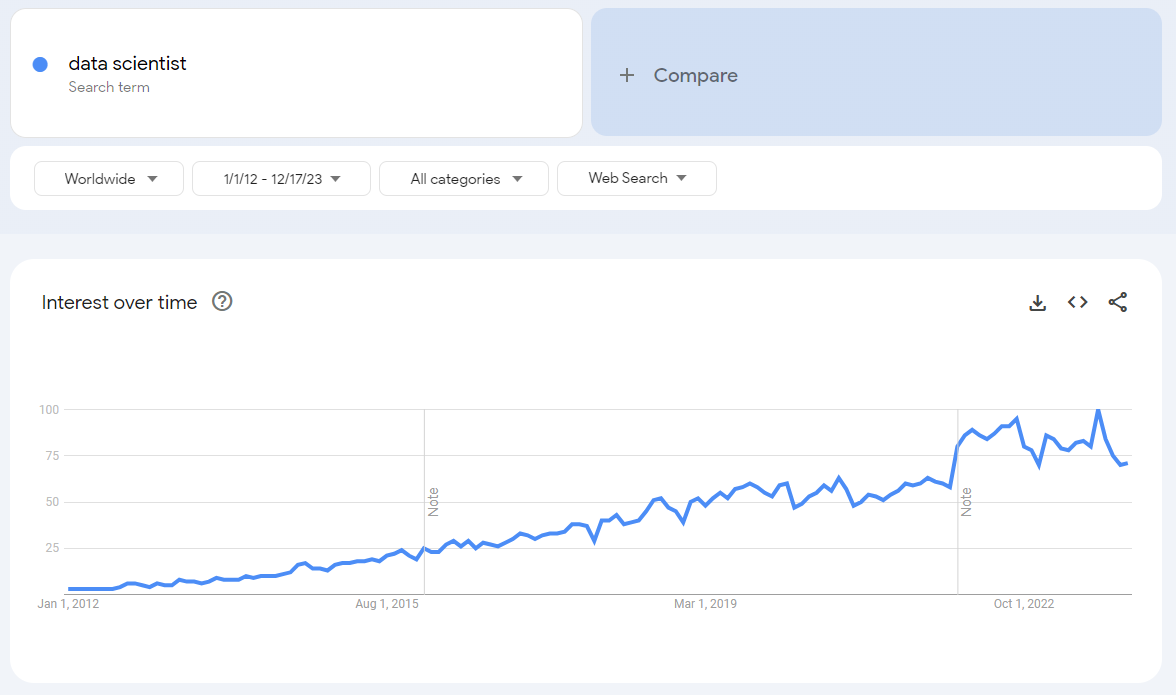1176x695 pixels.
Task: Click the embed code icon
Action: point(1077,302)
